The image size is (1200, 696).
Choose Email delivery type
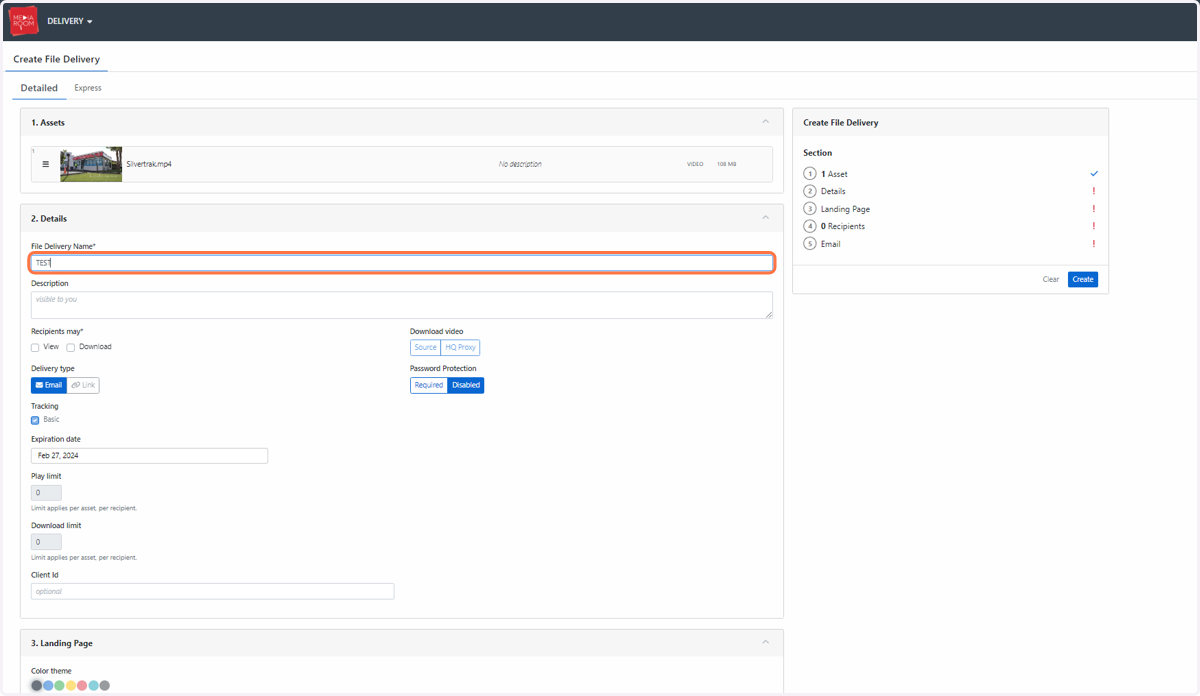click(49, 385)
